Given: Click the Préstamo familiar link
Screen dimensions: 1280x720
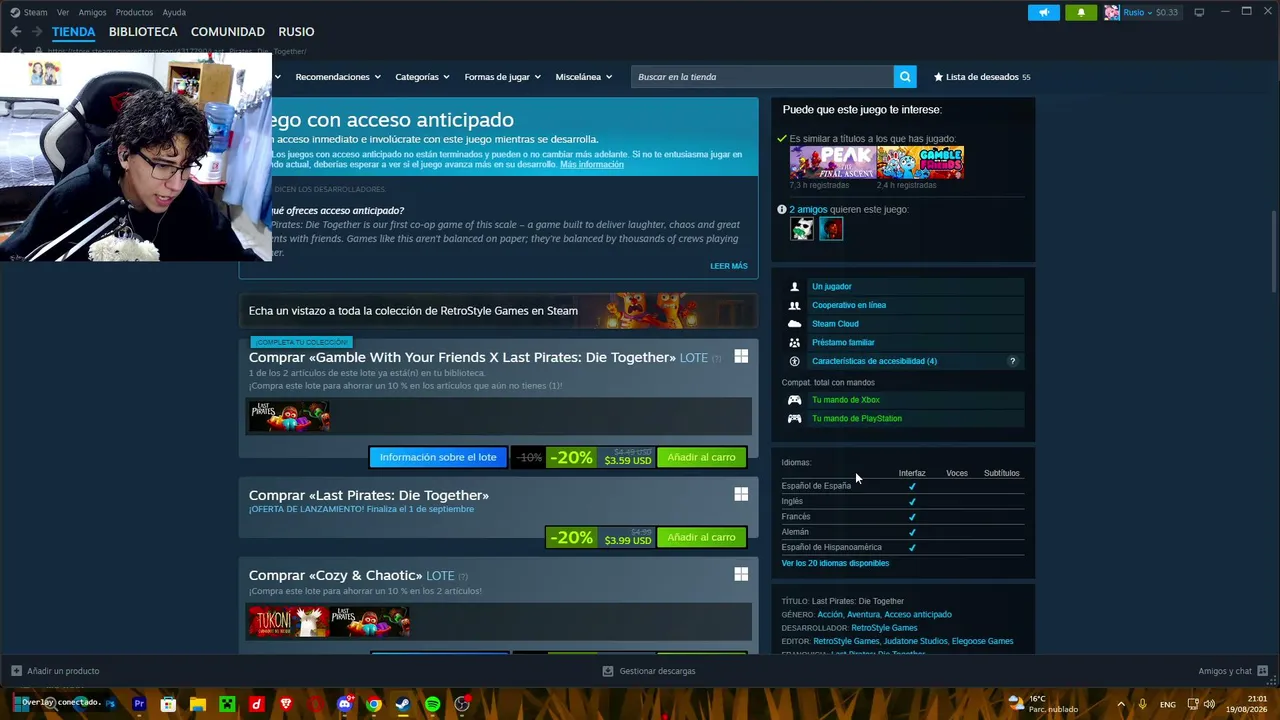Looking at the screenshot, I should 843,342.
